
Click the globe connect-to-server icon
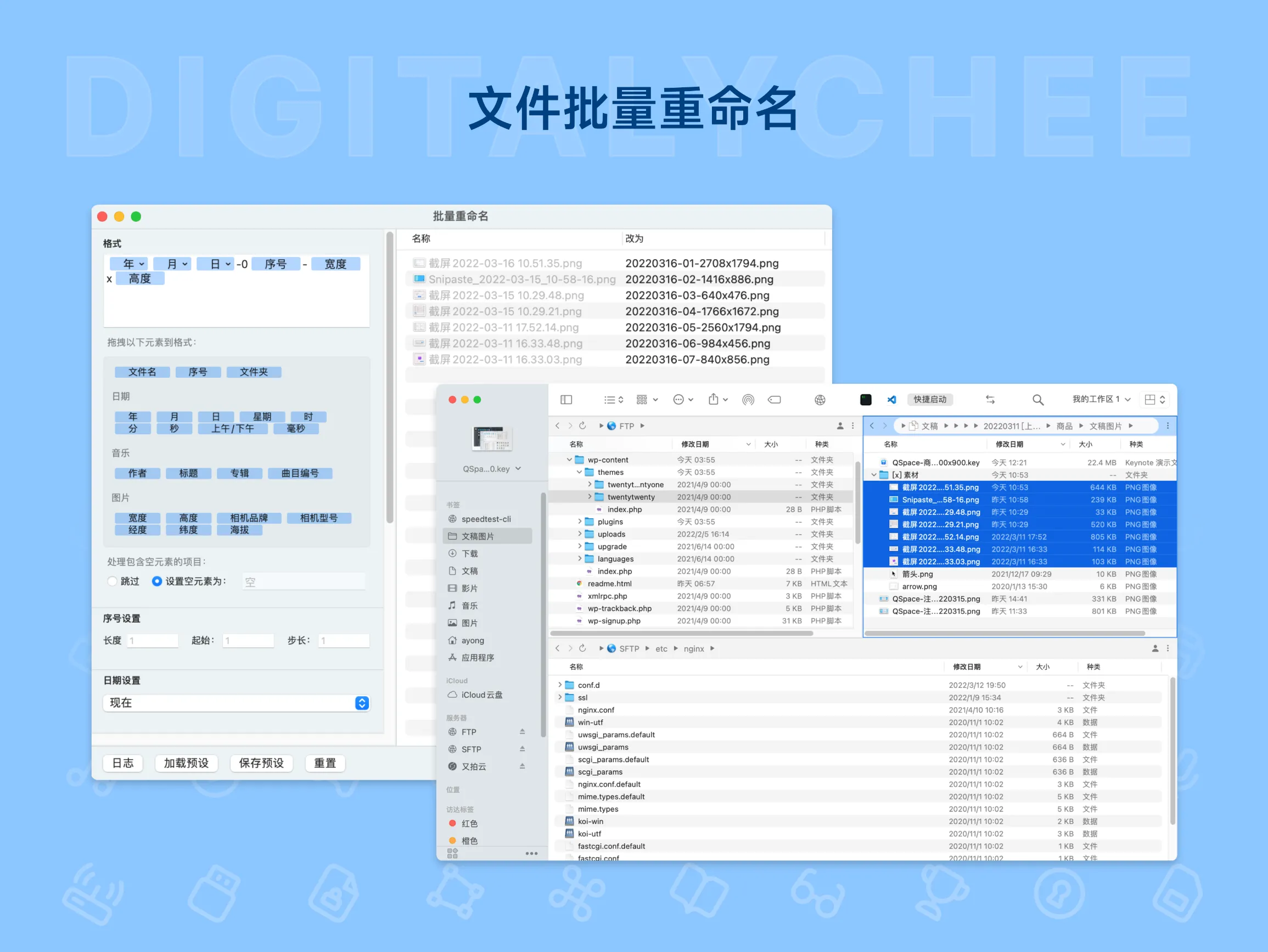(x=820, y=400)
